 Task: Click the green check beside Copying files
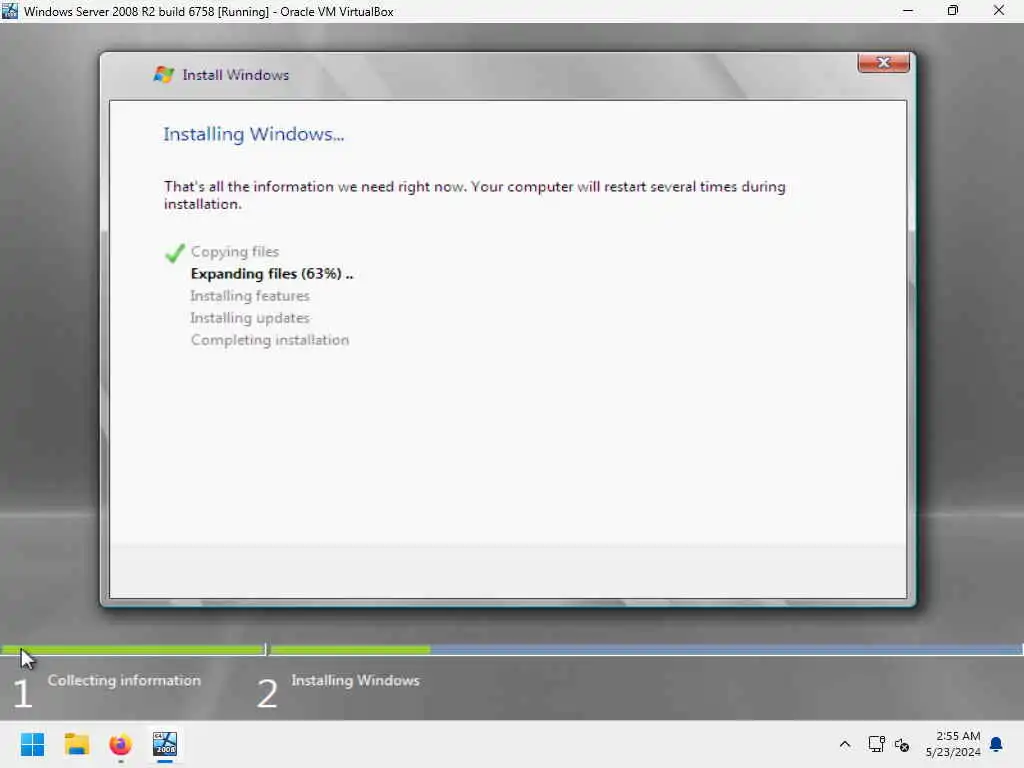tap(174, 252)
